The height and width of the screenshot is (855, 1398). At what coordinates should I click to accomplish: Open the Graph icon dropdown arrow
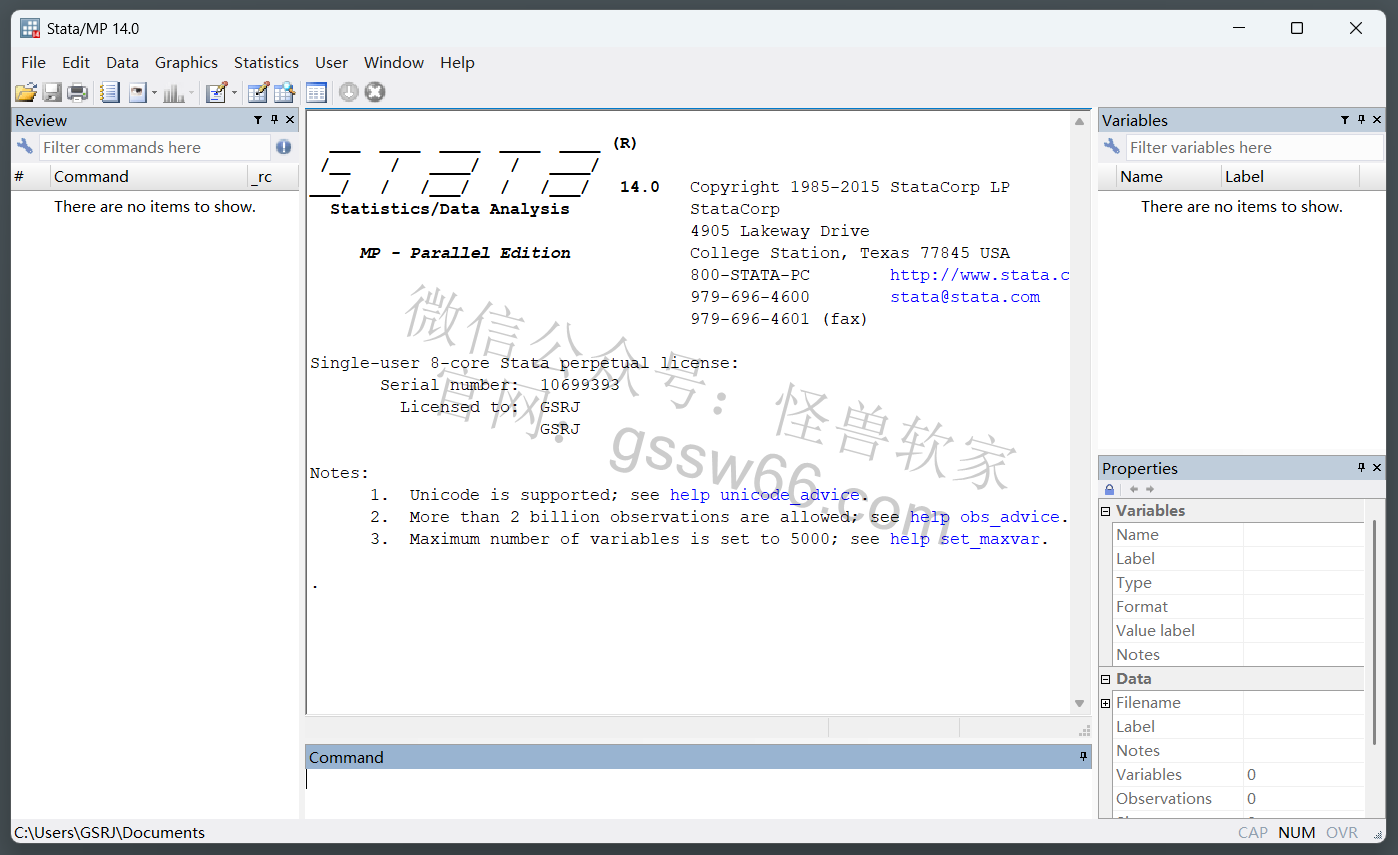tap(192, 93)
